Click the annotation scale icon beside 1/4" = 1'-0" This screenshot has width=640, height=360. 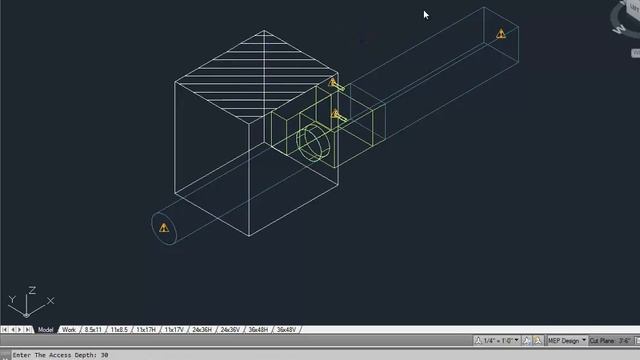pos(478,340)
